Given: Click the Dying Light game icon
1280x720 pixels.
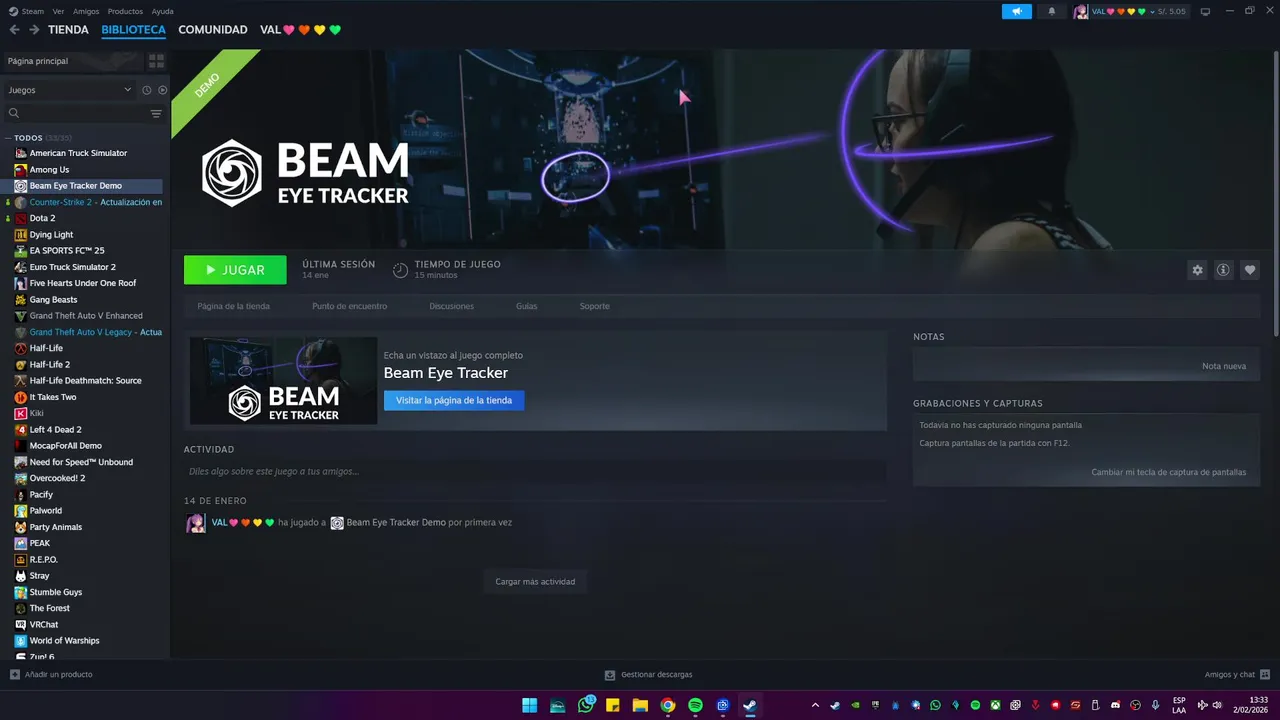Looking at the screenshot, I should coord(21,235).
